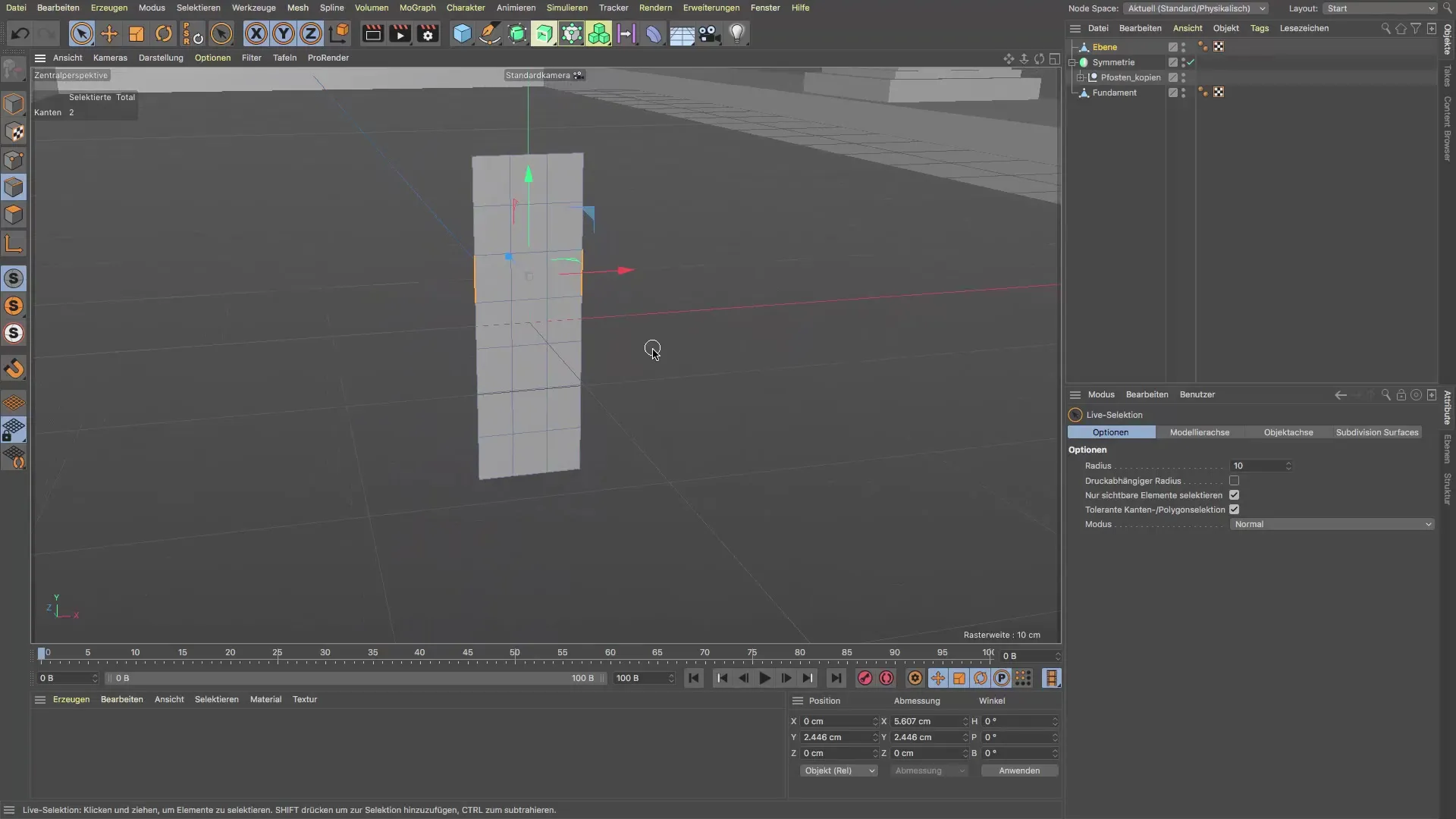Click the Record active objects button

click(864, 678)
